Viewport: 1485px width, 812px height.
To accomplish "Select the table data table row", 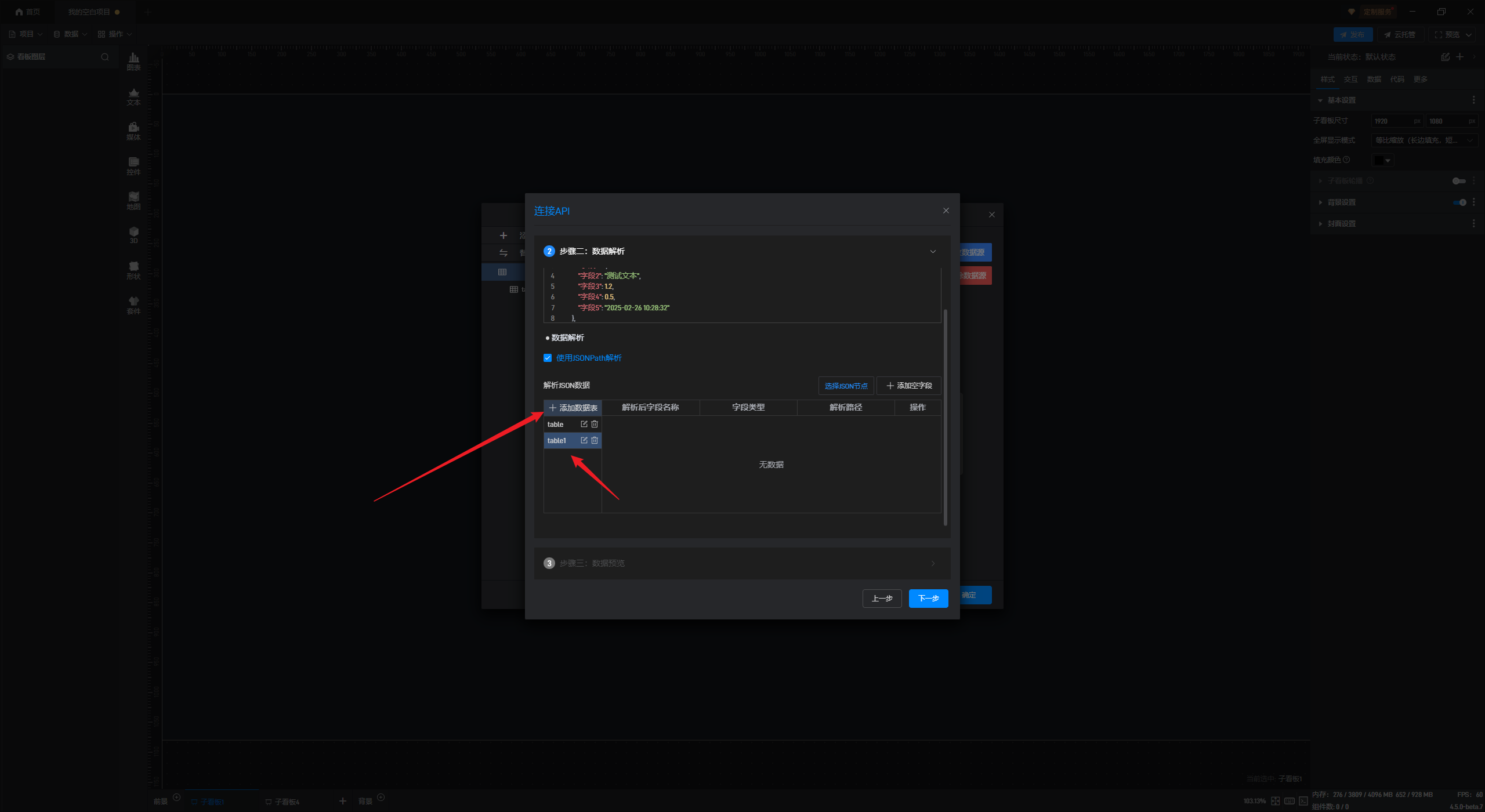I will click(572, 424).
